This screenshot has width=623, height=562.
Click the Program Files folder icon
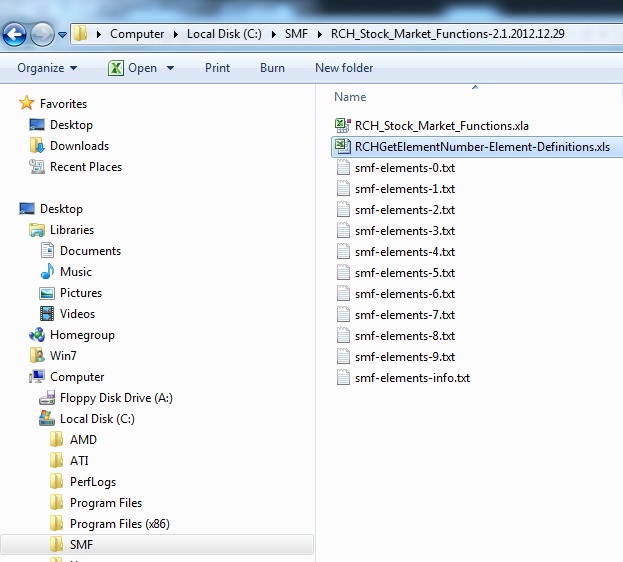point(56,502)
